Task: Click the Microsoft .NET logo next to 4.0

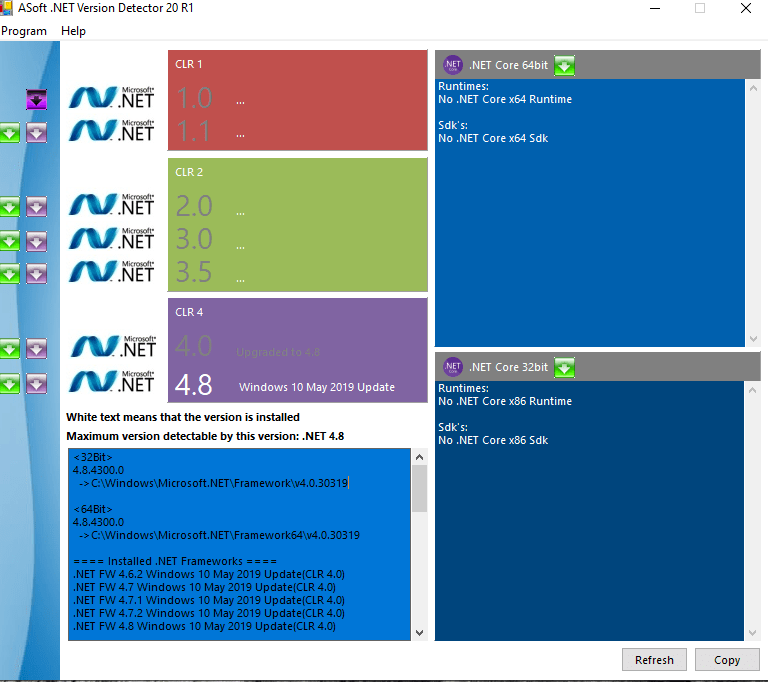Action: (113, 346)
